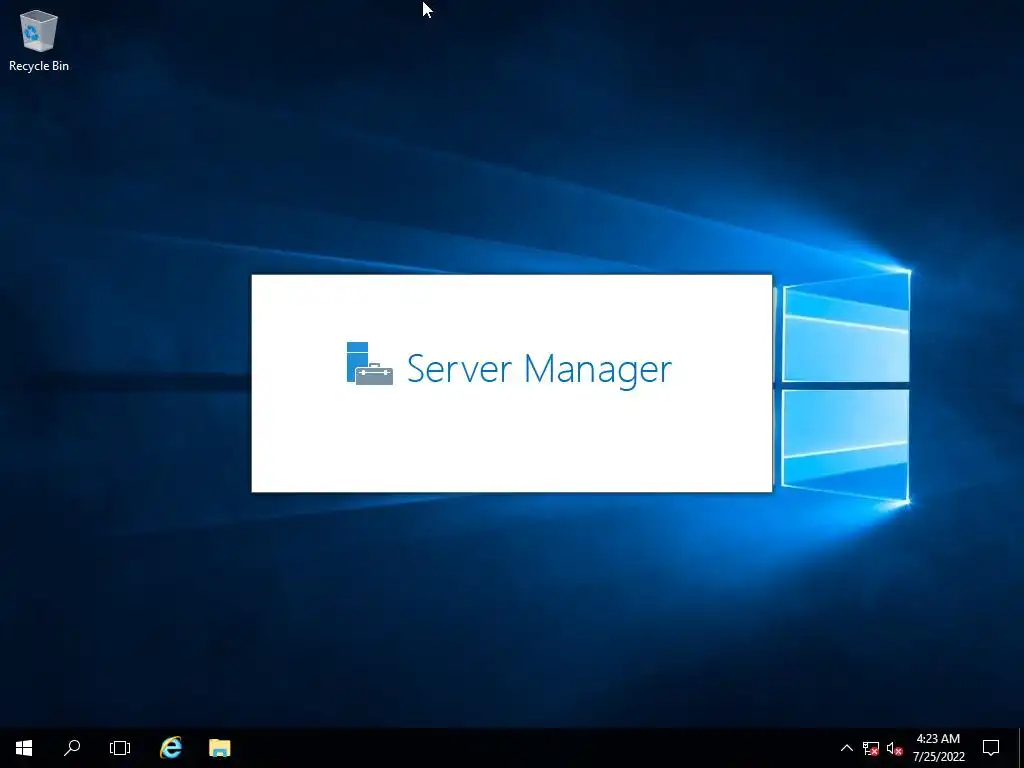
Task: Click the Show desktop strip at the end of the taskbar
Action: coord(1021,748)
